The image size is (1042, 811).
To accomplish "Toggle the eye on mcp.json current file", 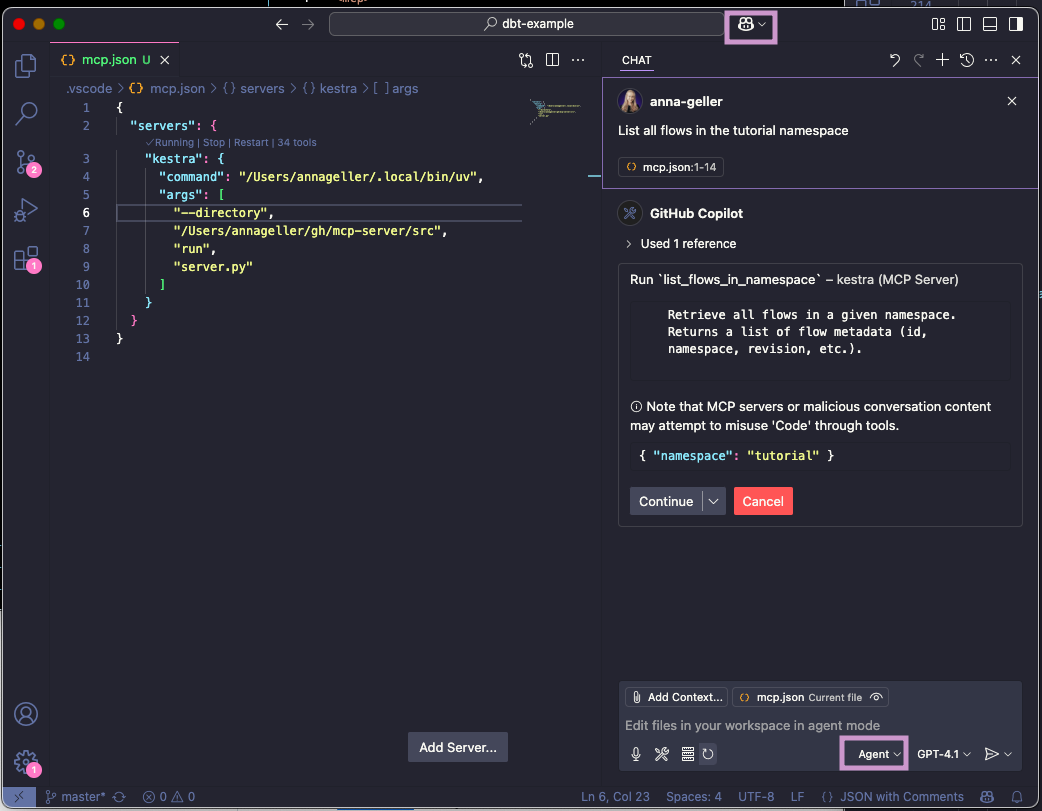I will click(876, 697).
